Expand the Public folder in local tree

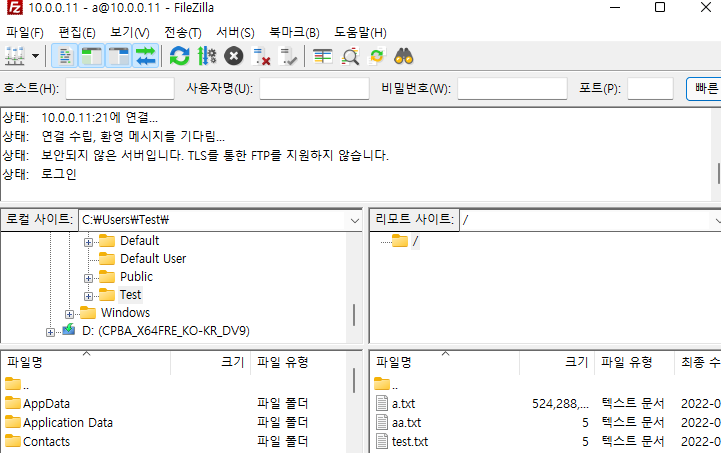[88, 278]
